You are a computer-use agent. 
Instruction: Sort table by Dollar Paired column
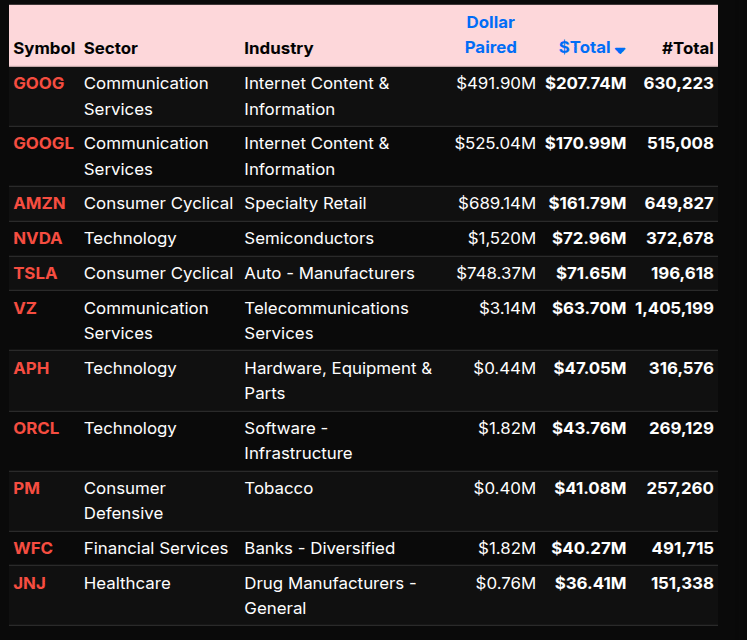491,35
